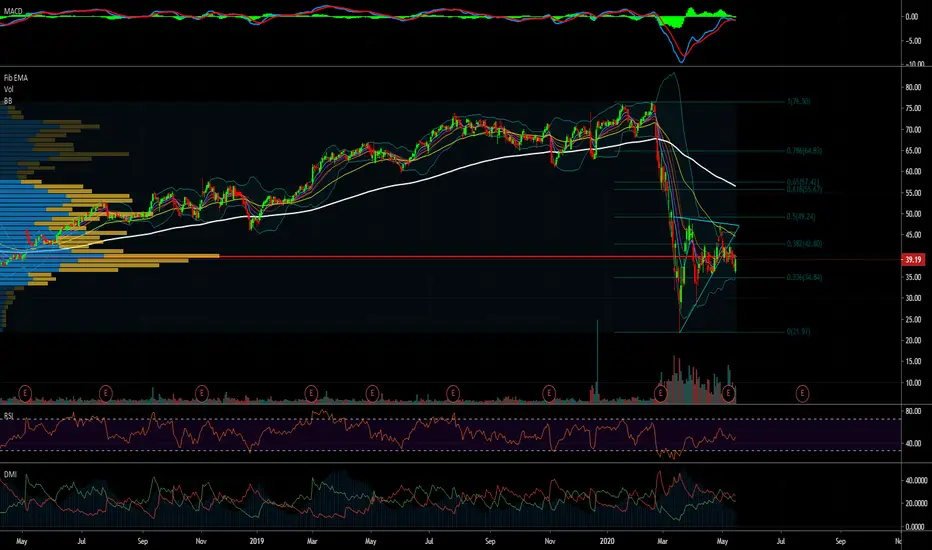The image size is (932, 550).
Task: Click the Fibonacci label 0(21.97)
Action: click(798, 332)
